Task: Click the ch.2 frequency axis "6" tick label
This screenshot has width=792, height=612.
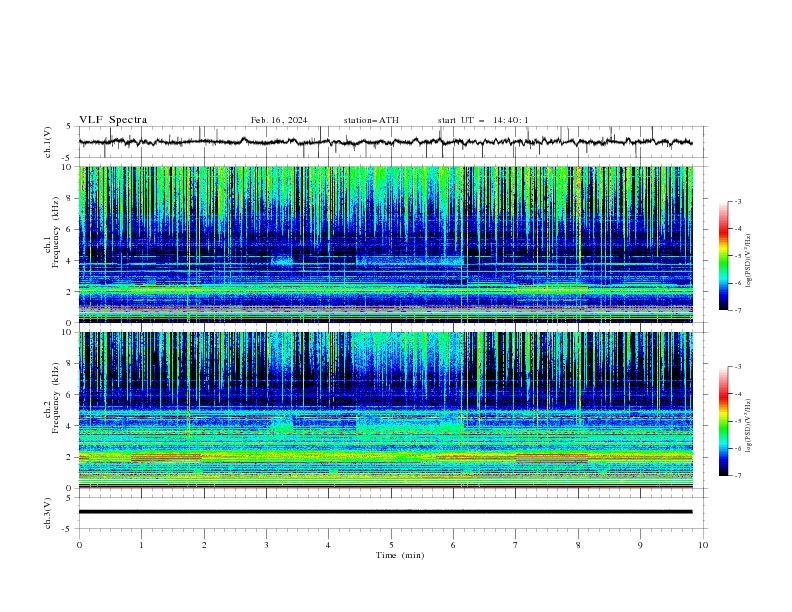Action: click(x=70, y=395)
